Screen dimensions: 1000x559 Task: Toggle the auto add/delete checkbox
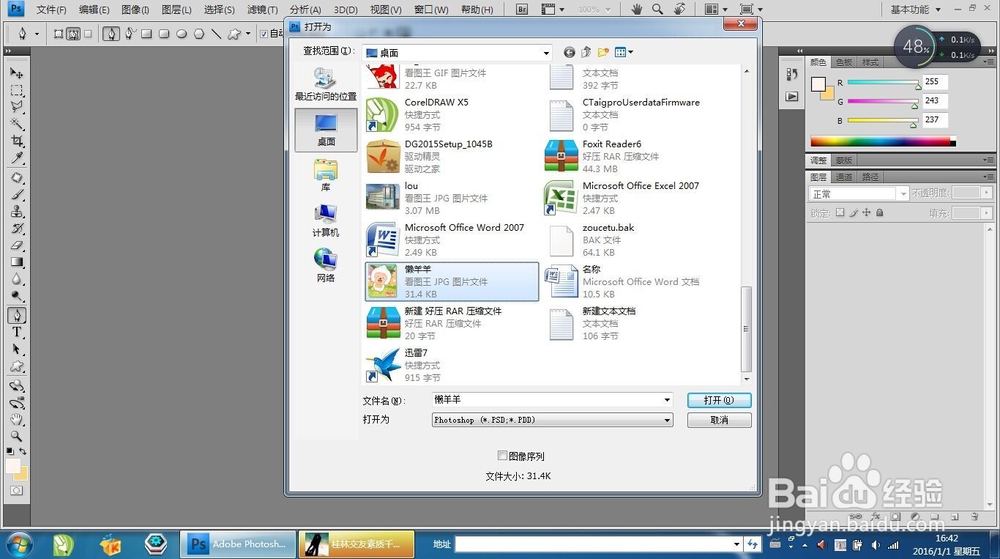264,34
